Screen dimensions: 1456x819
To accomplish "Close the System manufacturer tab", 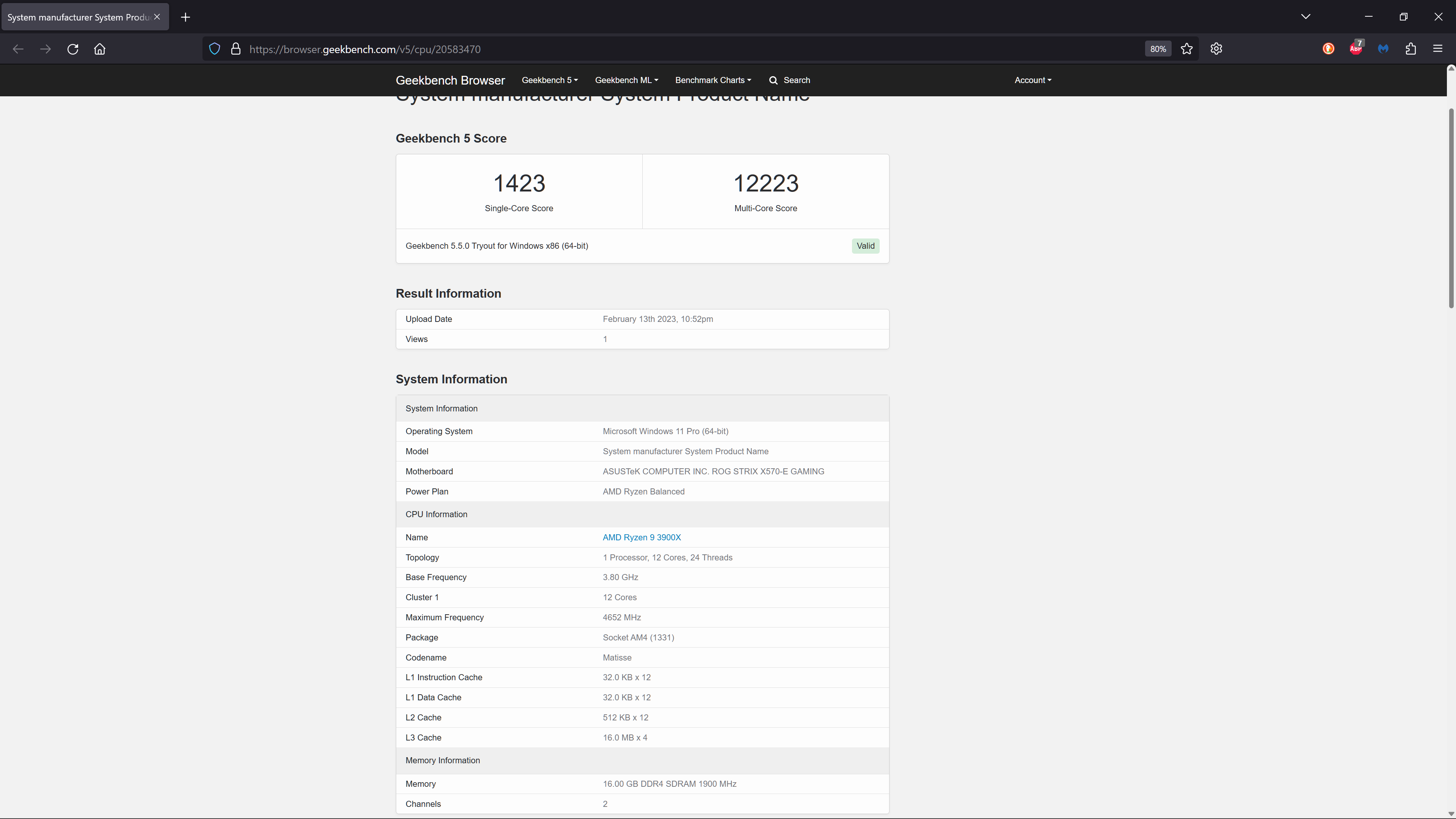I will pos(157,17).
